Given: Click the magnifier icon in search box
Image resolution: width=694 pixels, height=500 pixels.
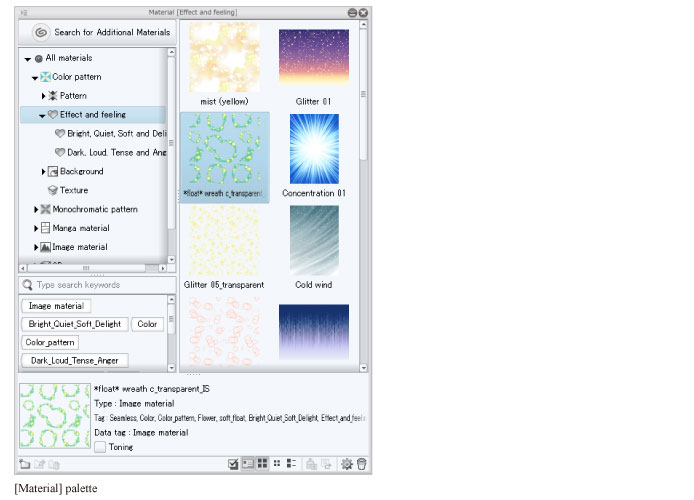Looking at the screenshot, I should coord(27,285).
